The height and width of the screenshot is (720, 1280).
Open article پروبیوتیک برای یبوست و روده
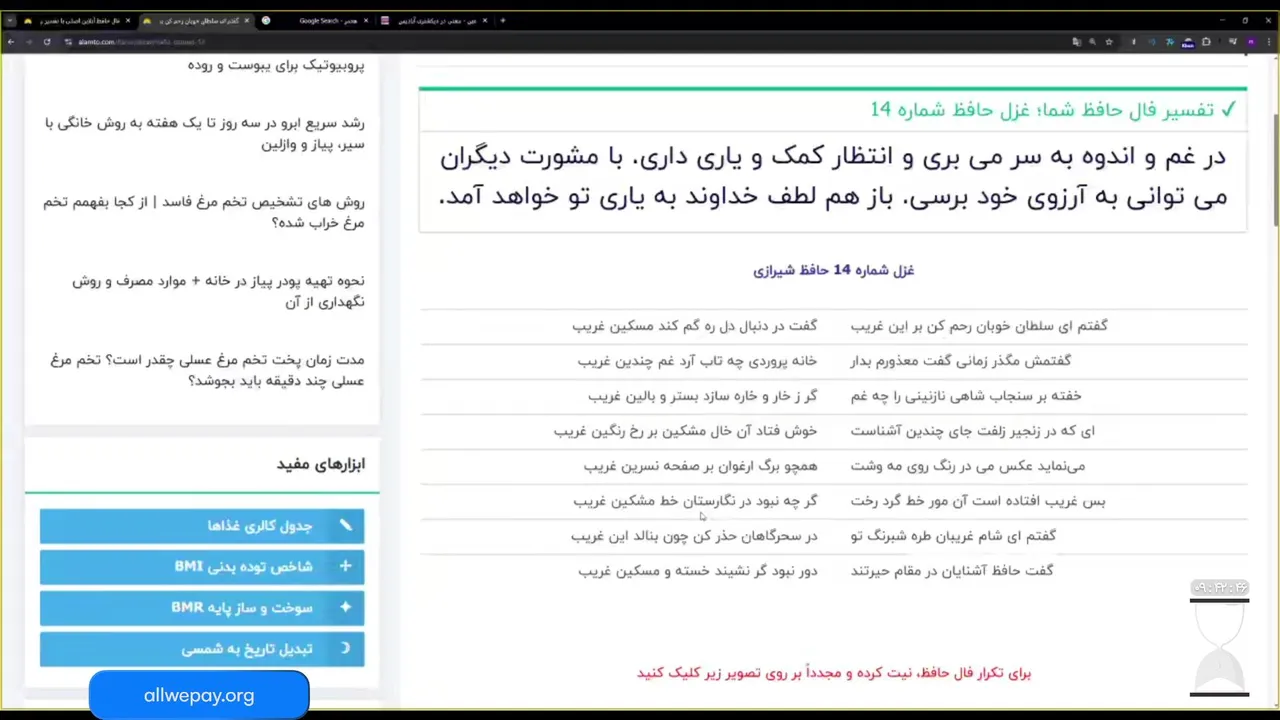pos(276,65)
